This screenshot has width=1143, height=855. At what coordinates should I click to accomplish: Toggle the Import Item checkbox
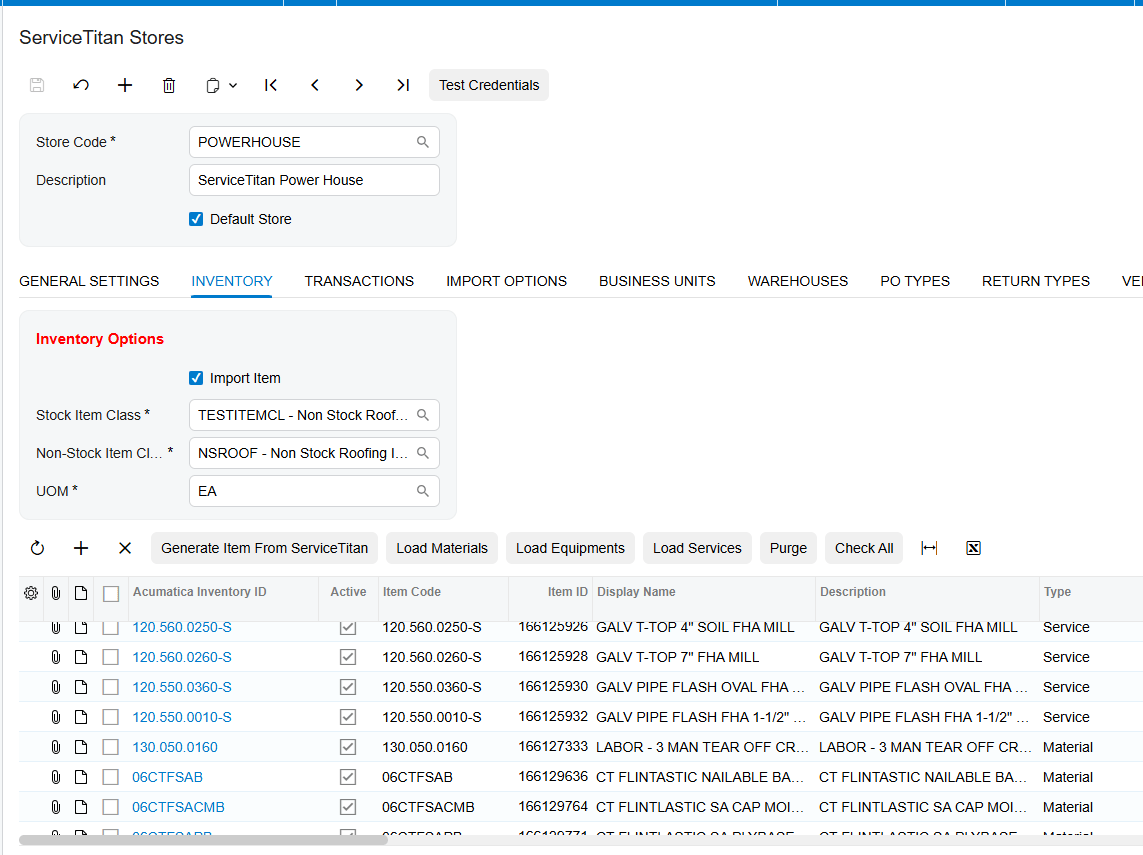coord(196,378)
